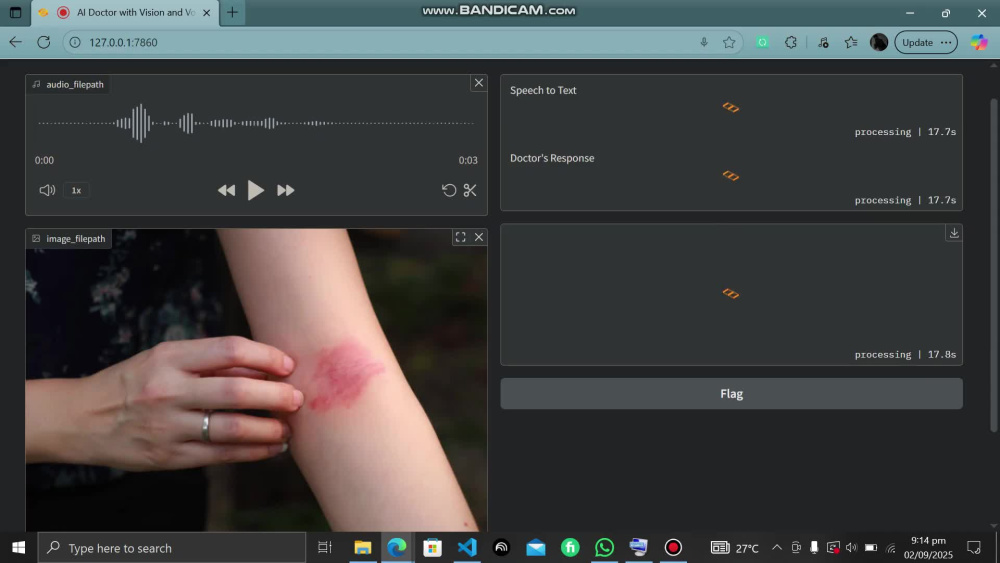Bookmark this page with the star
This screenshot has width=1000, height=563.
[x=729, y=42]
